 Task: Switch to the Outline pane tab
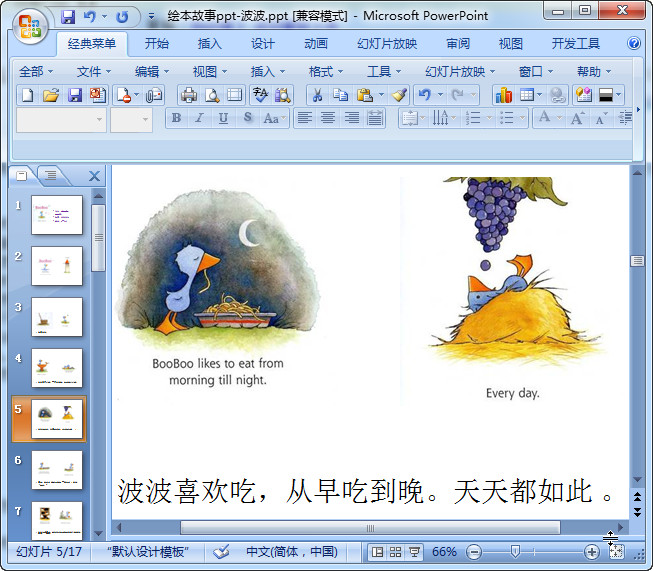tap(51, 175)
